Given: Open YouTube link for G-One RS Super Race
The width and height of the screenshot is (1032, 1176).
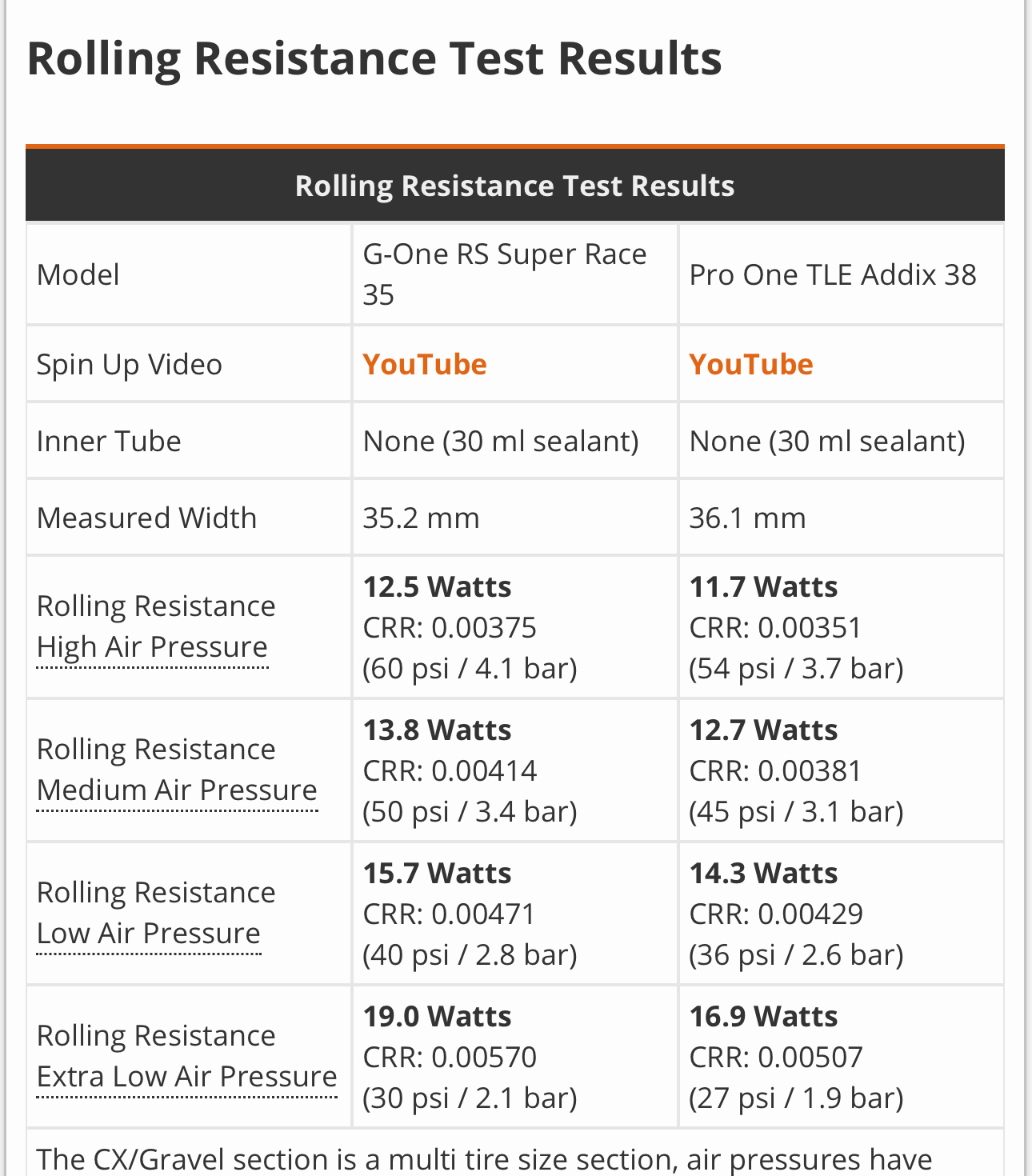Looking at the screenshot, I should (x=424, y=364).
